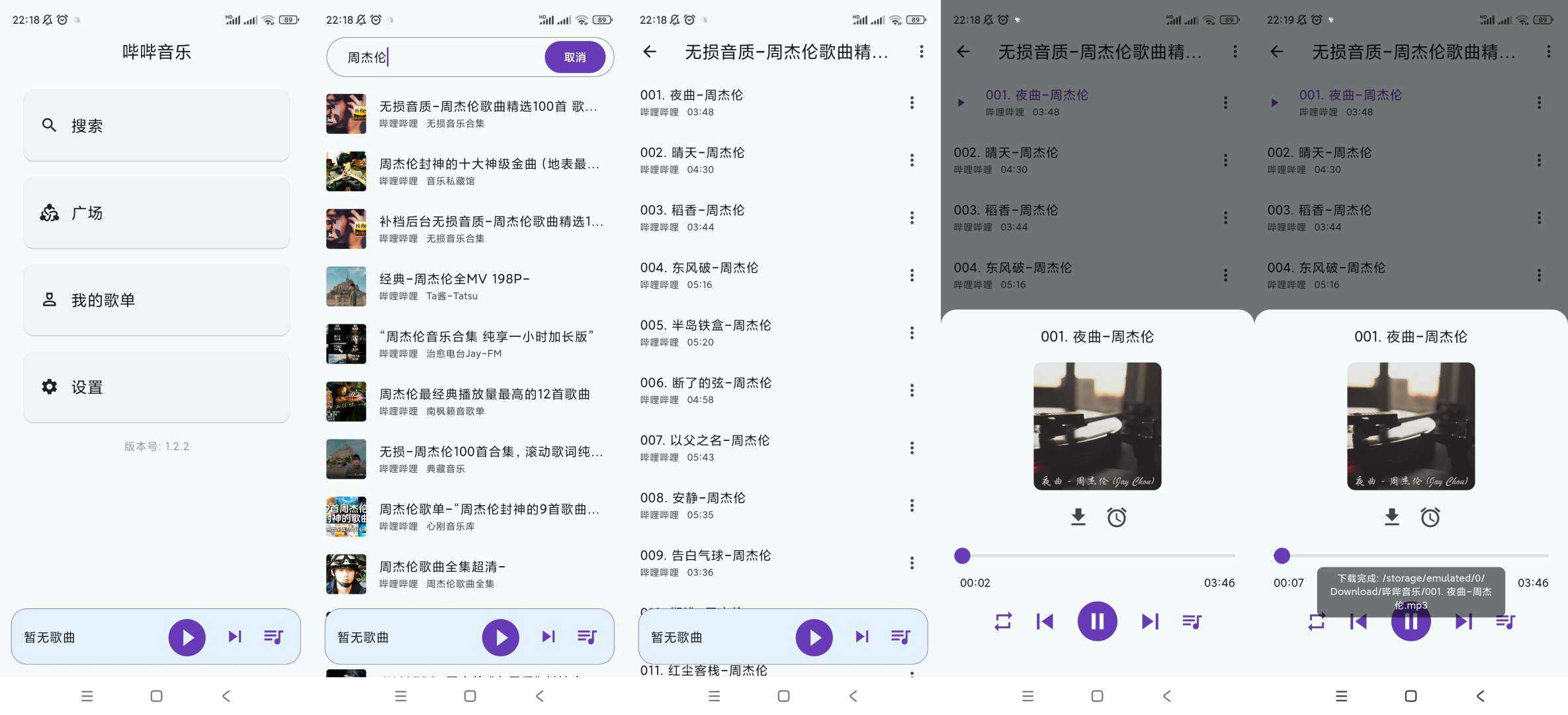
Task: Open result 经典-周杰伦全MV 198P-
Action: coord(470,287)
